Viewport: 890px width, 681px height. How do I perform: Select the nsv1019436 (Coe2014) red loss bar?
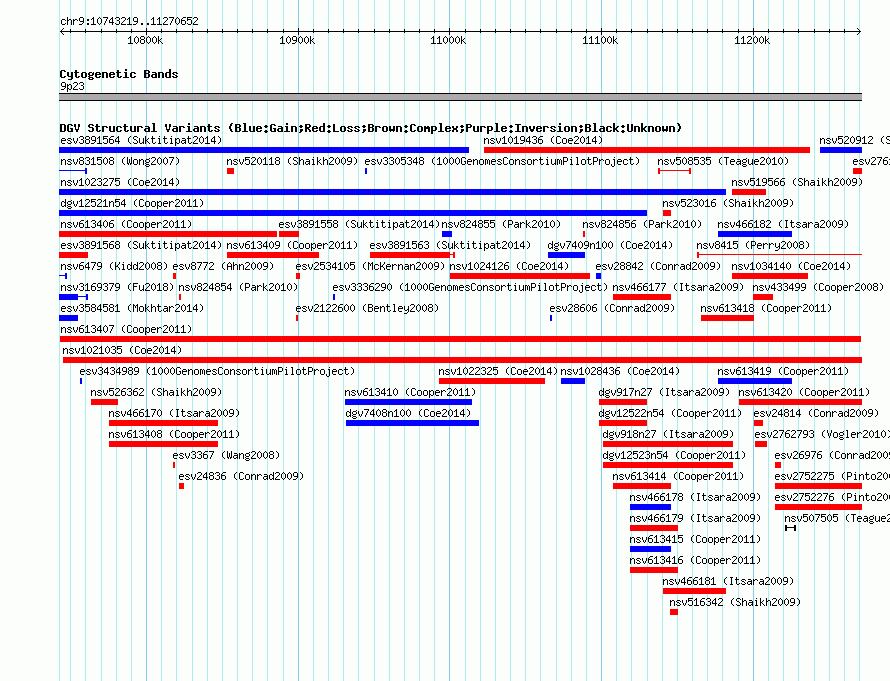point(646,150)
